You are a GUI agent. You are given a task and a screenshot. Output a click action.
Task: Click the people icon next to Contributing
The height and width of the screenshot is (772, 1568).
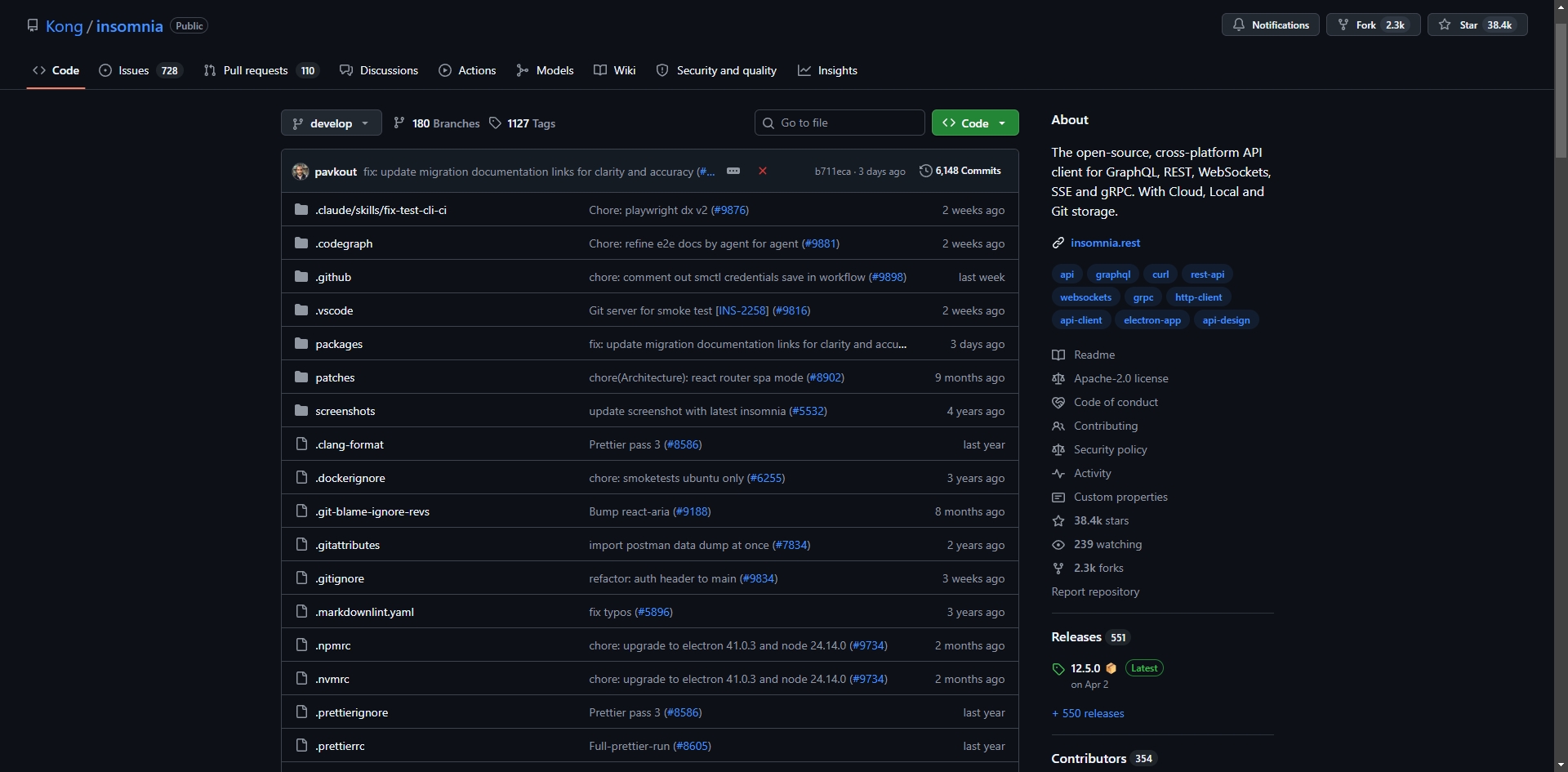[x=1058, y=426]
